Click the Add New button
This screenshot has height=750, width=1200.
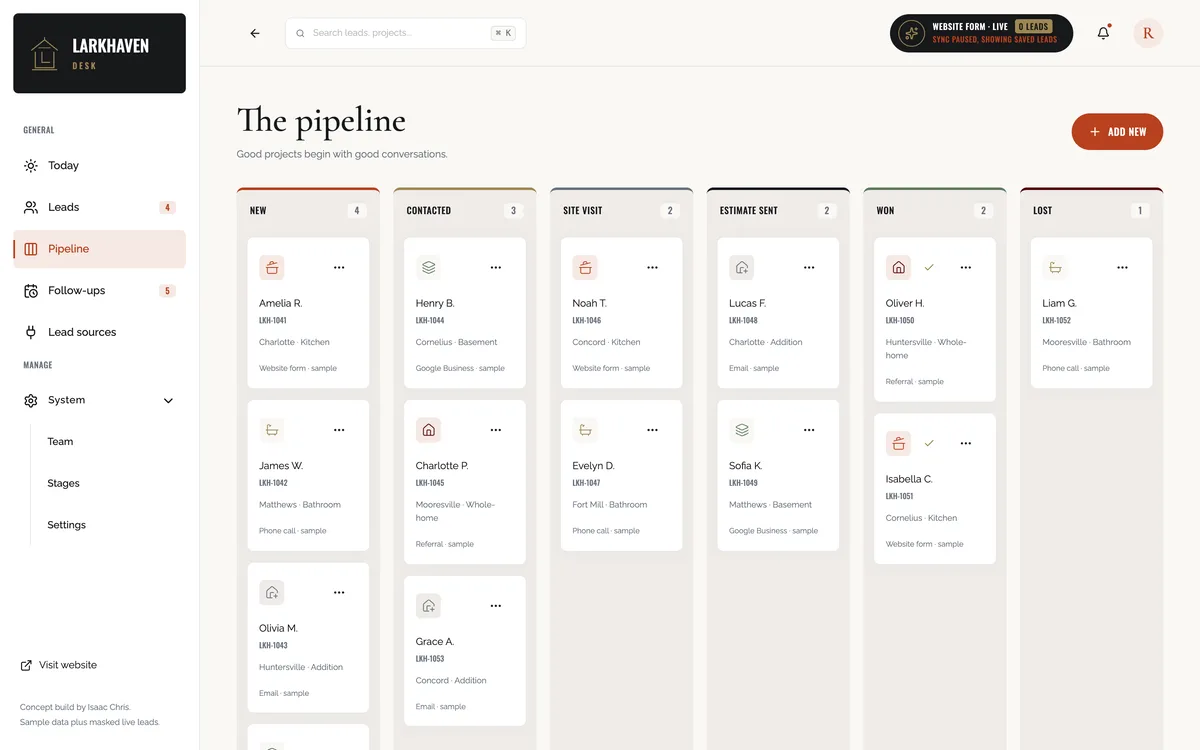click(1117, 132)
